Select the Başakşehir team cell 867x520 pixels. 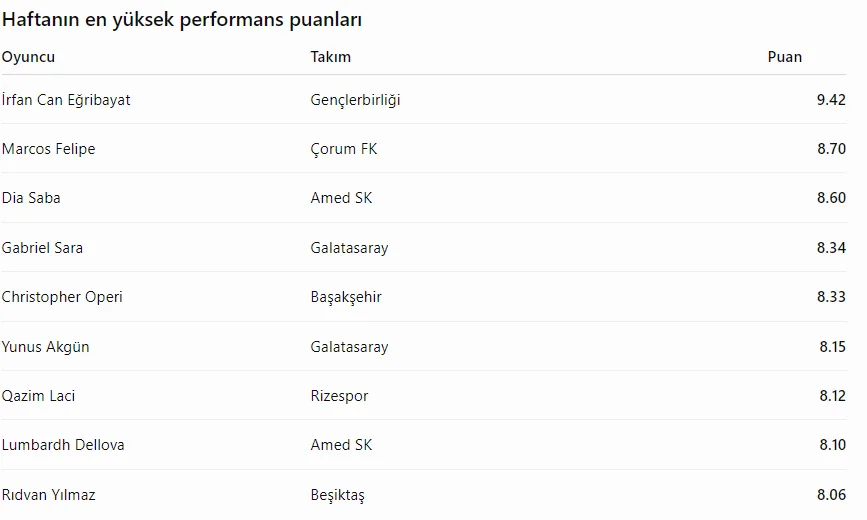point(346,297)
